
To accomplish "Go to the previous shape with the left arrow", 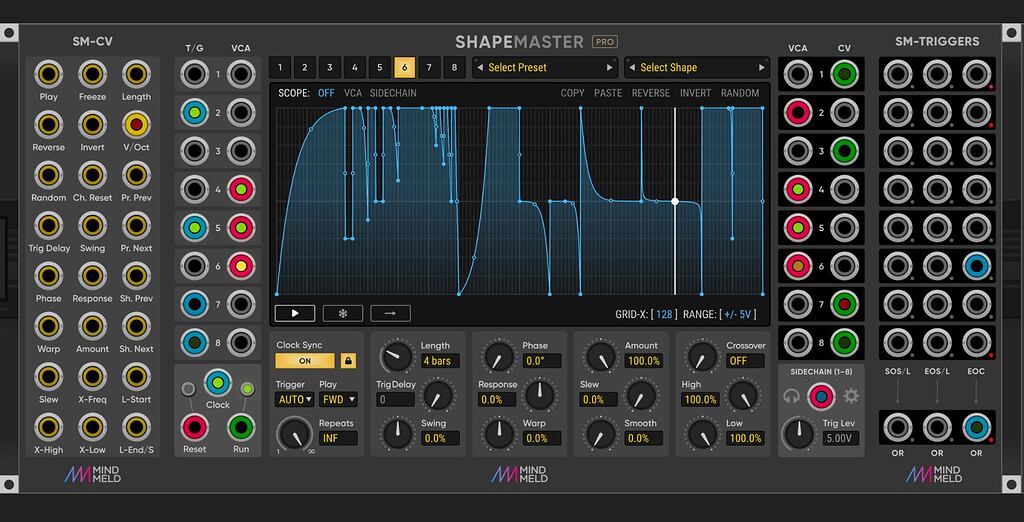I will 632,67.
